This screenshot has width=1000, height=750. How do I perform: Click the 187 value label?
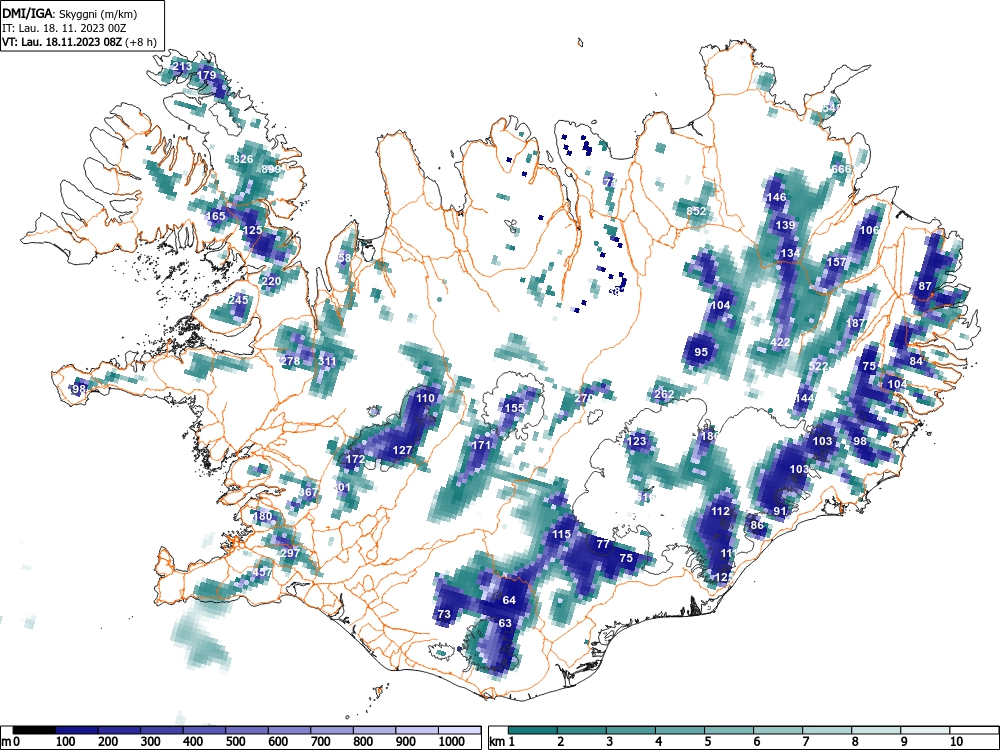(855, 323)
